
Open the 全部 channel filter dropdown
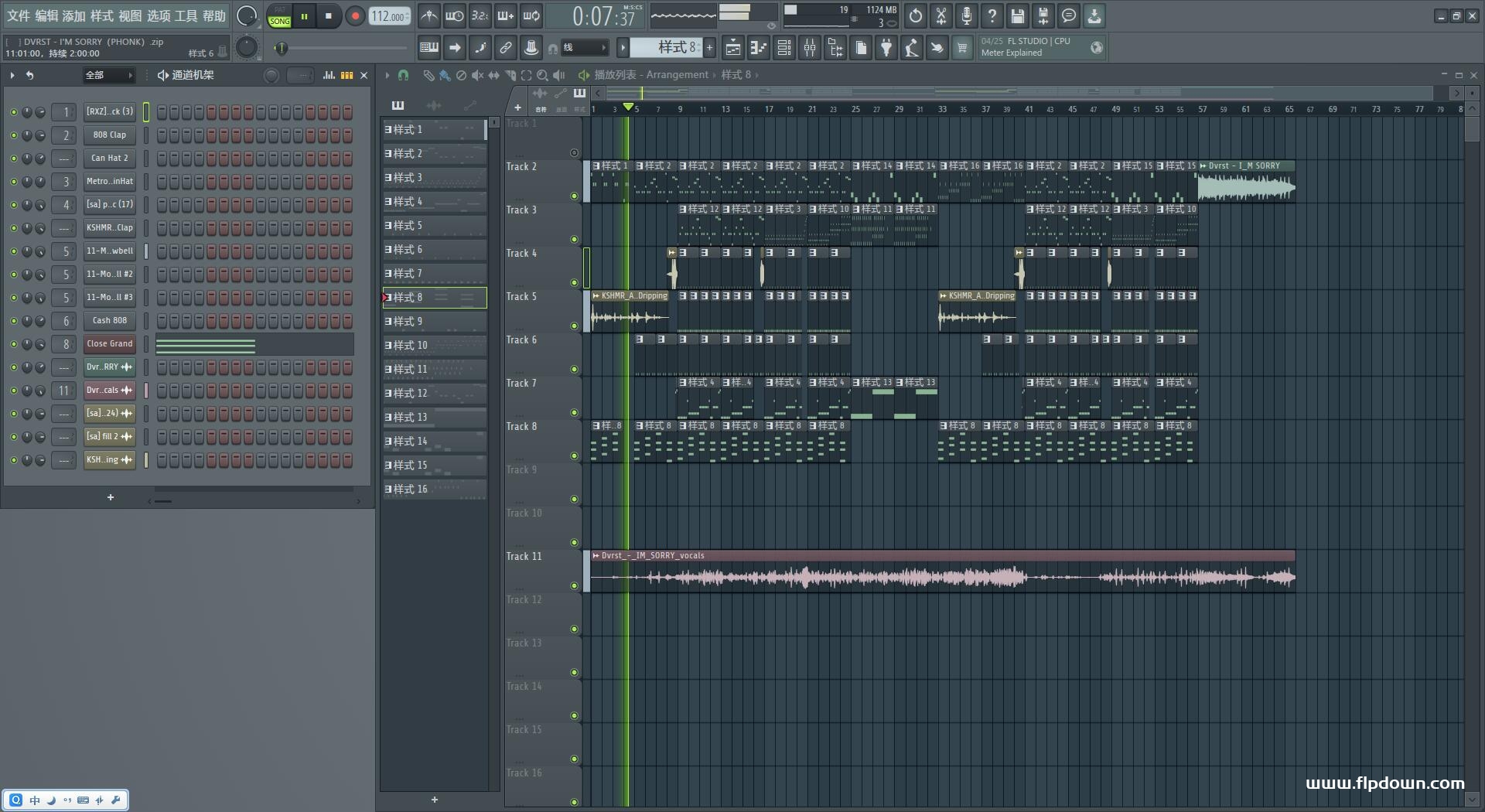(x=108, y=75)
